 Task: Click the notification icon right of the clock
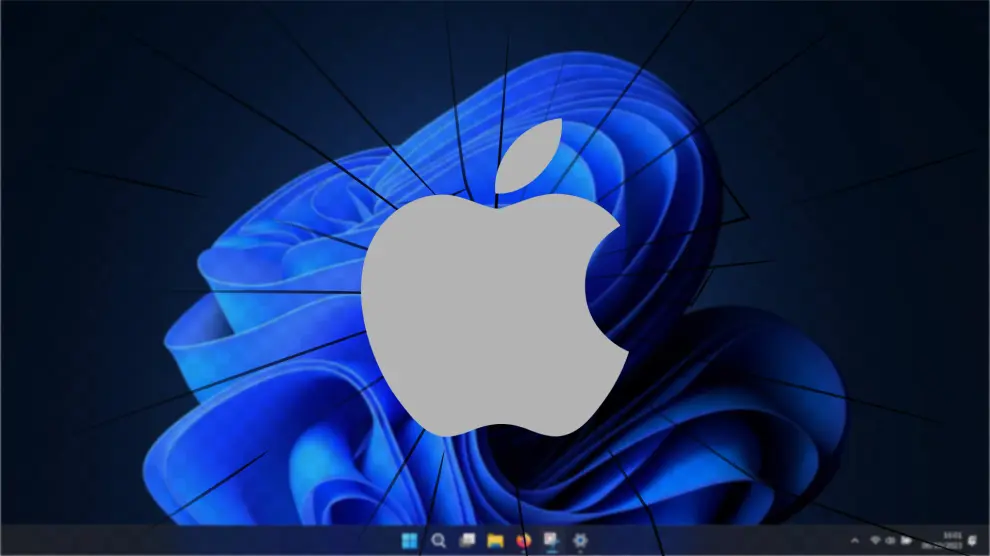click(969, 541)
